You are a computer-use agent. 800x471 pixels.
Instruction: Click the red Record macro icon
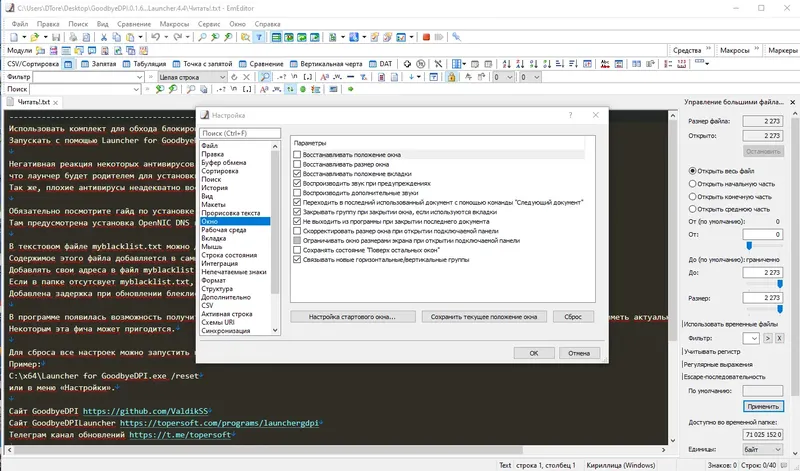click(x=426, y=37)
